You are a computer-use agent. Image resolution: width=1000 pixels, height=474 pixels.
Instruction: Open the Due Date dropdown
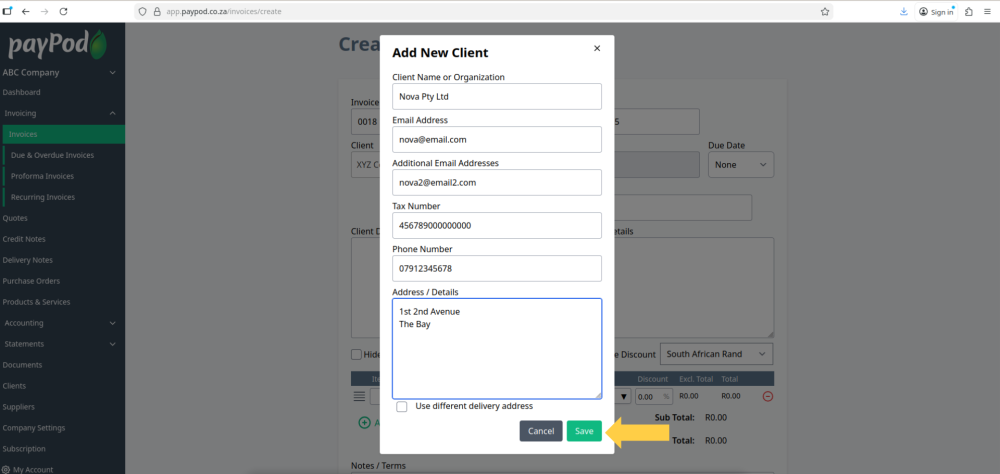[x=741, y=165]
